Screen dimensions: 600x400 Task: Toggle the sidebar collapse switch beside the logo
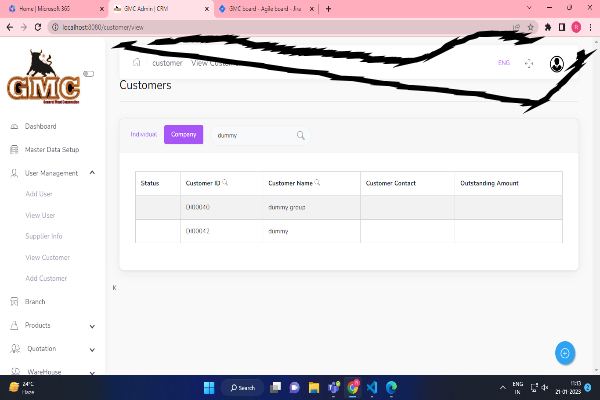pos(88,73)
